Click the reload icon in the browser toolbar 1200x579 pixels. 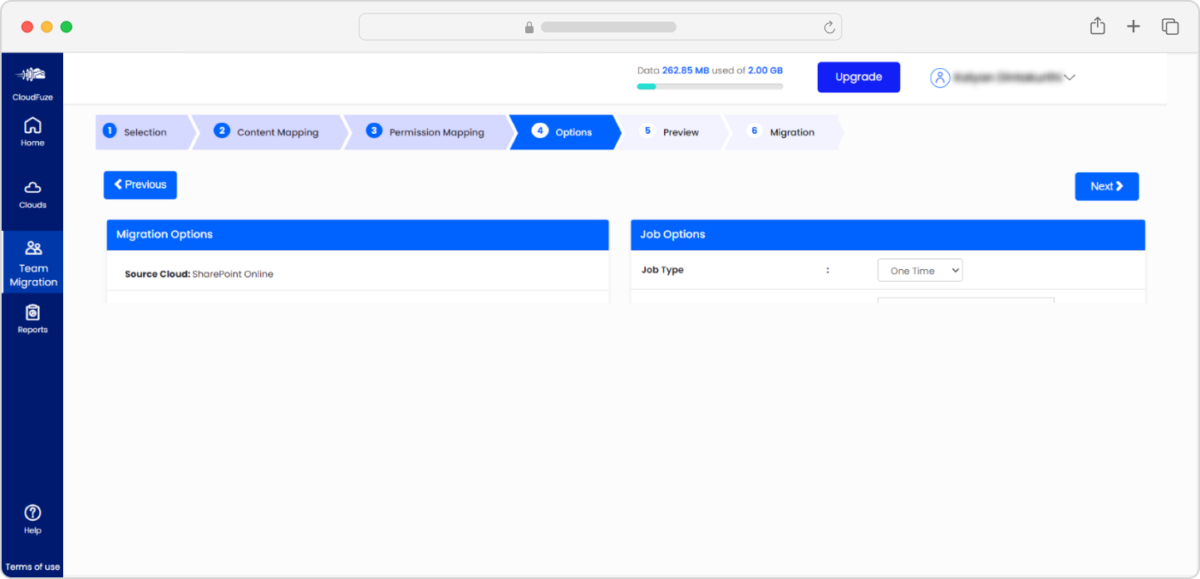coord(829,26)
